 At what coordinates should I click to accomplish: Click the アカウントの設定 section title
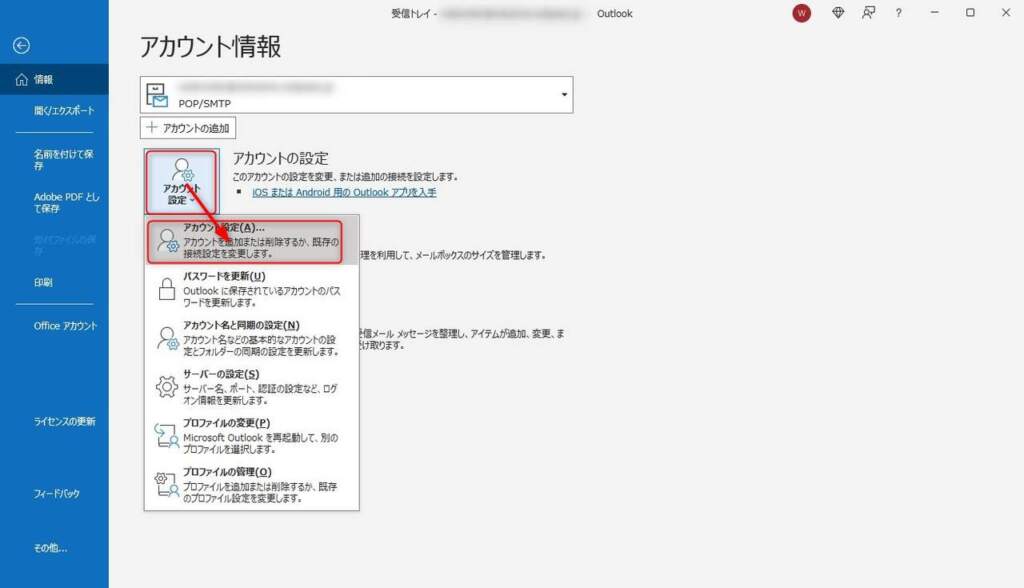tap(281, 158)
